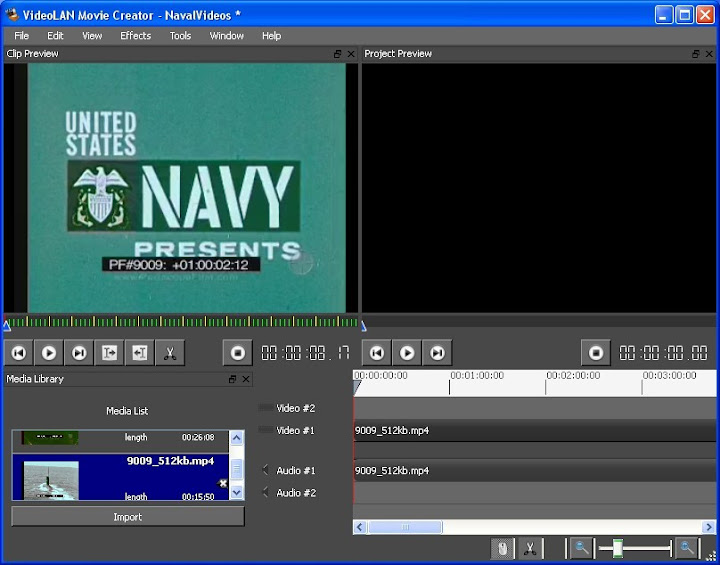
Task: Click the scissors cut button under Clip Preview
Action: (170, 353)
